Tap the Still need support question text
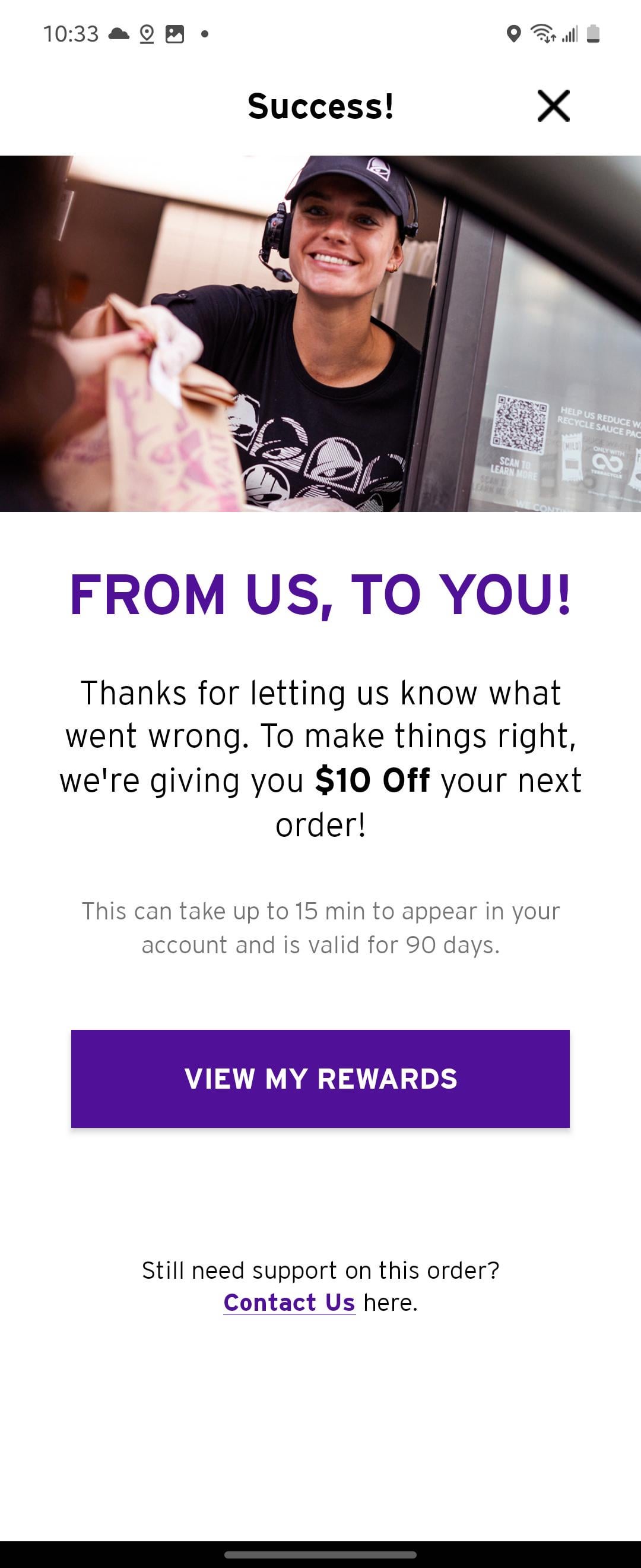 tap(320, 1270)
